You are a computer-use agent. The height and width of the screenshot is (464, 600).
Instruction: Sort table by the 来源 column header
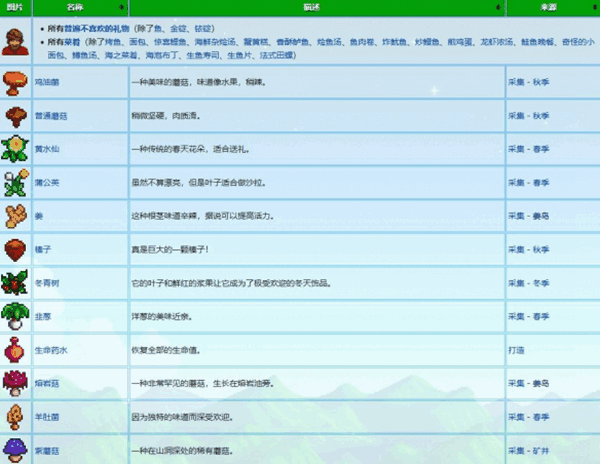pos(552,7)
